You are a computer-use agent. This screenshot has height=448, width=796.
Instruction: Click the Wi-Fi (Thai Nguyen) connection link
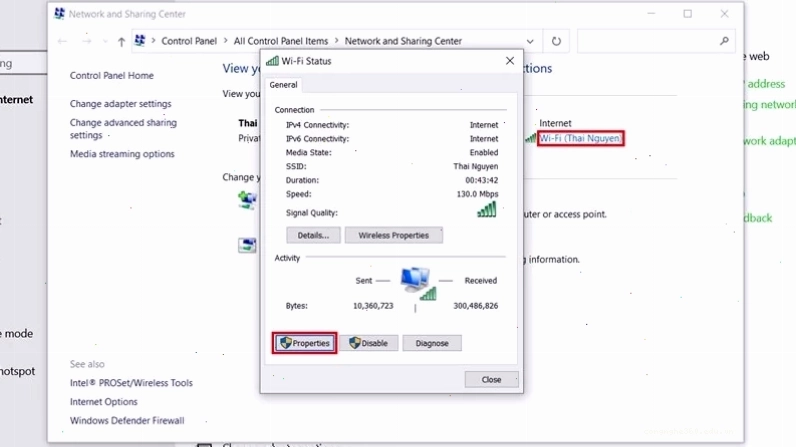pos(580,138)
